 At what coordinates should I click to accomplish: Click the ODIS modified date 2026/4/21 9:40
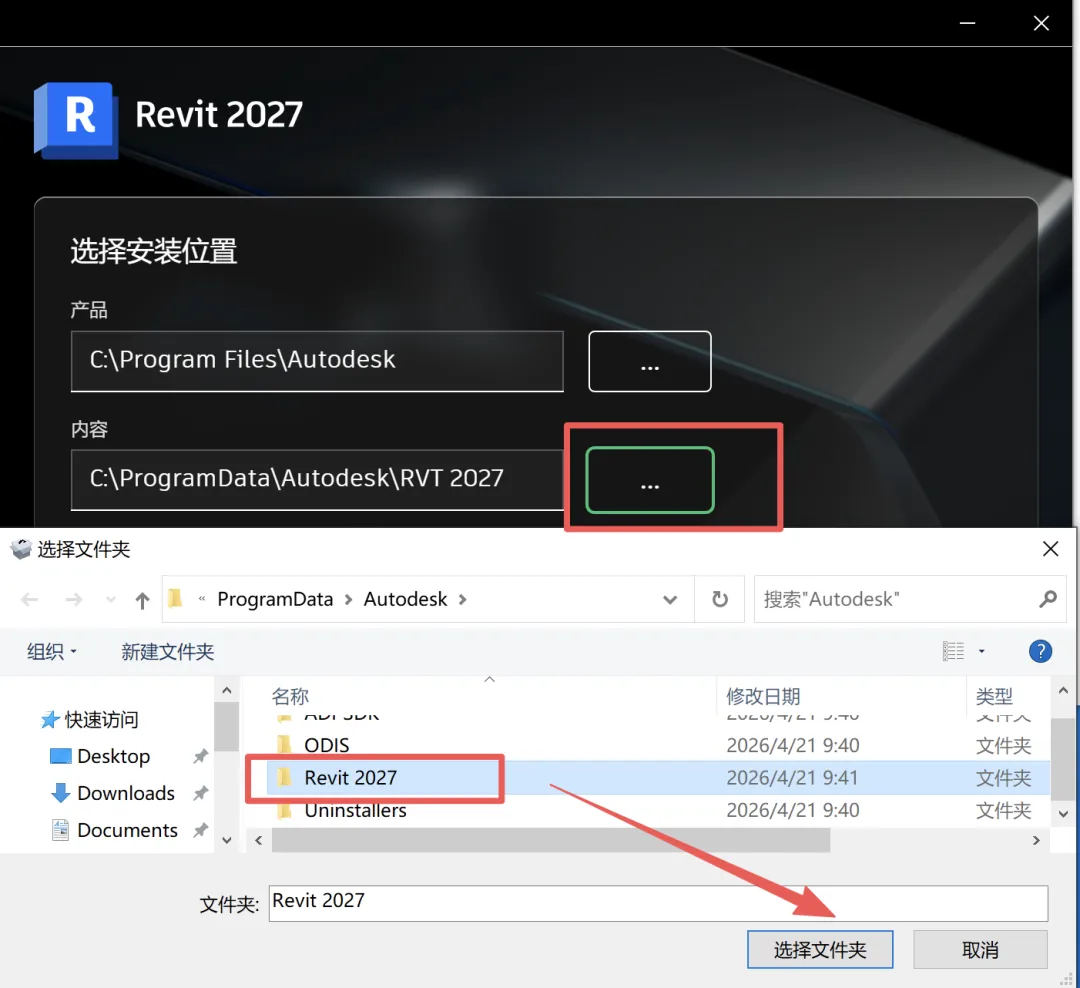(793, 745)
